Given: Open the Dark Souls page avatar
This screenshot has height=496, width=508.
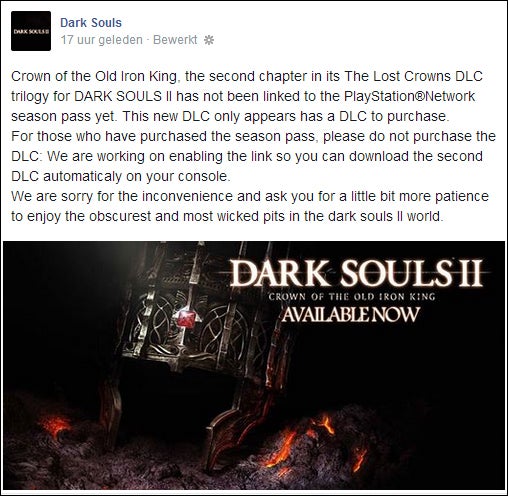Looking at the screenshot, I should (x=31, y=31).
